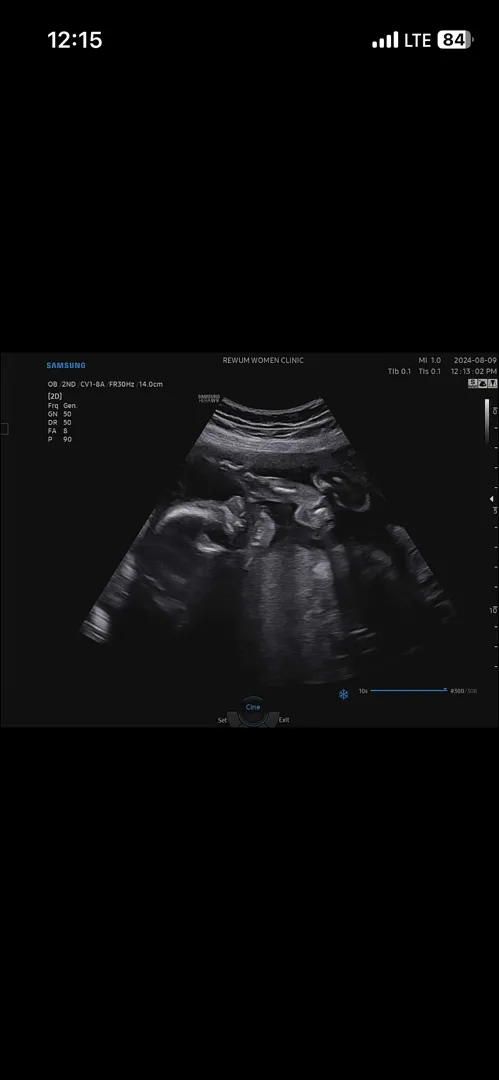Select the [2D] mode label

(54, 396)
